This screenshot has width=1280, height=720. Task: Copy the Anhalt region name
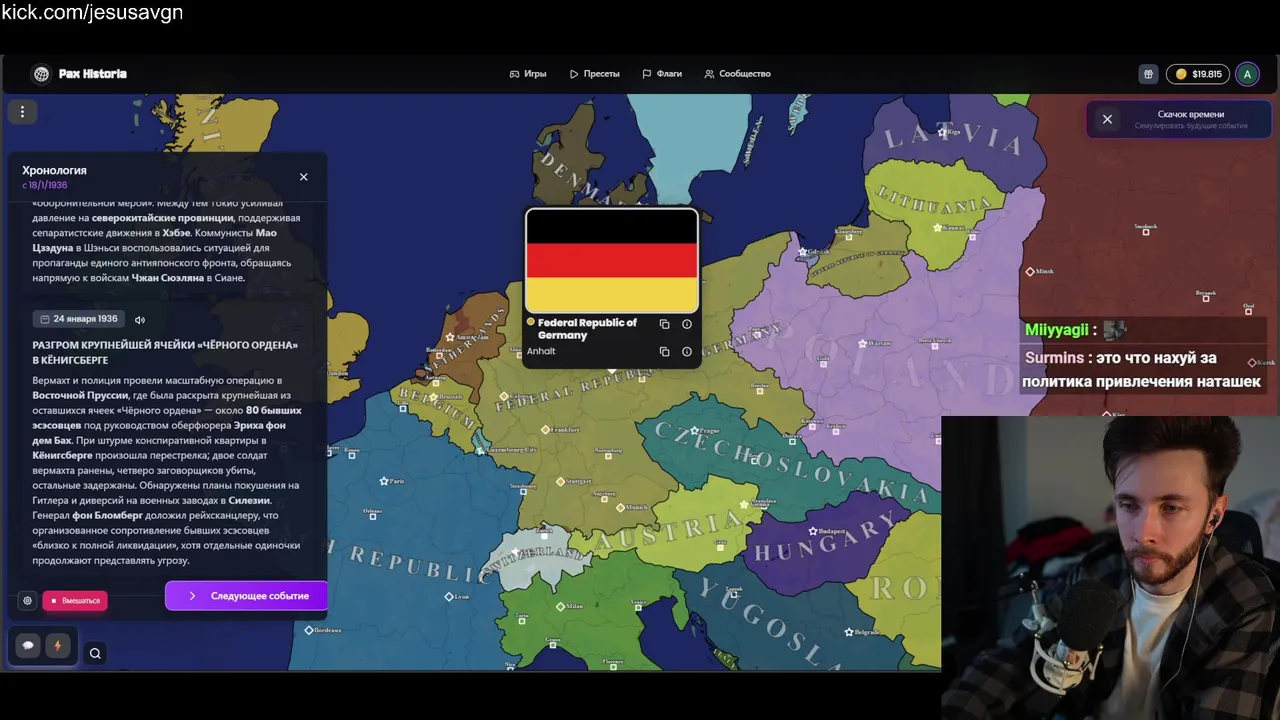point(664,352)
